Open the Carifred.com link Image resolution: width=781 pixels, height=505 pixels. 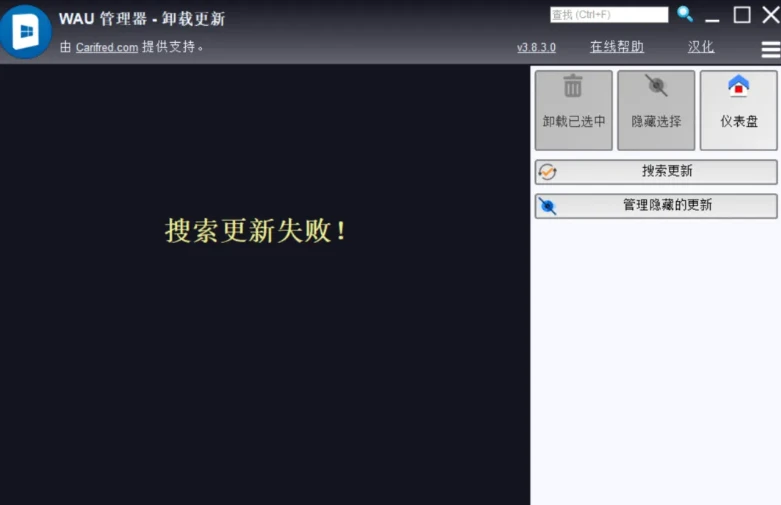107,47
